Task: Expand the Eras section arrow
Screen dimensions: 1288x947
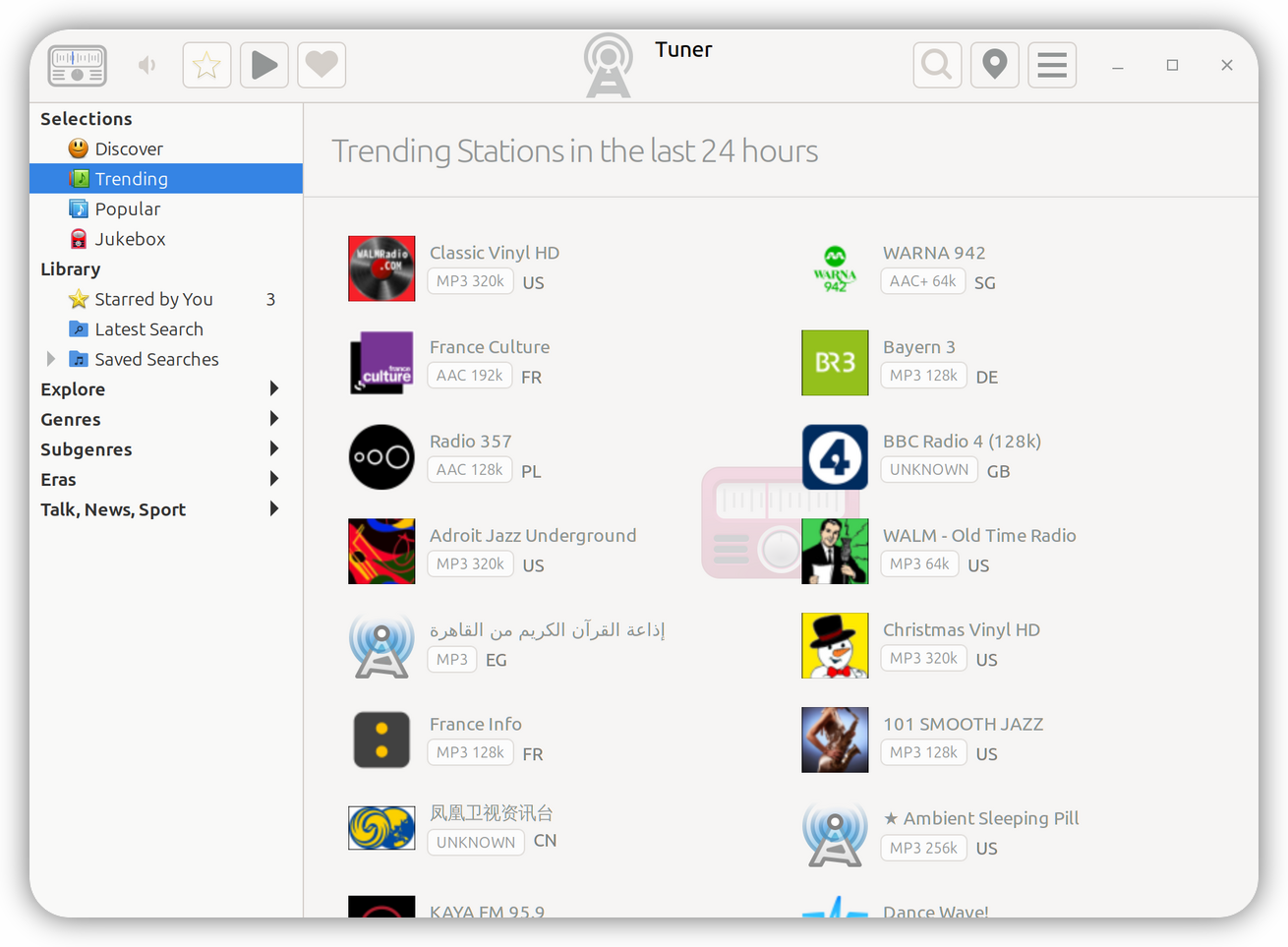Action: (x=274, y=479)
